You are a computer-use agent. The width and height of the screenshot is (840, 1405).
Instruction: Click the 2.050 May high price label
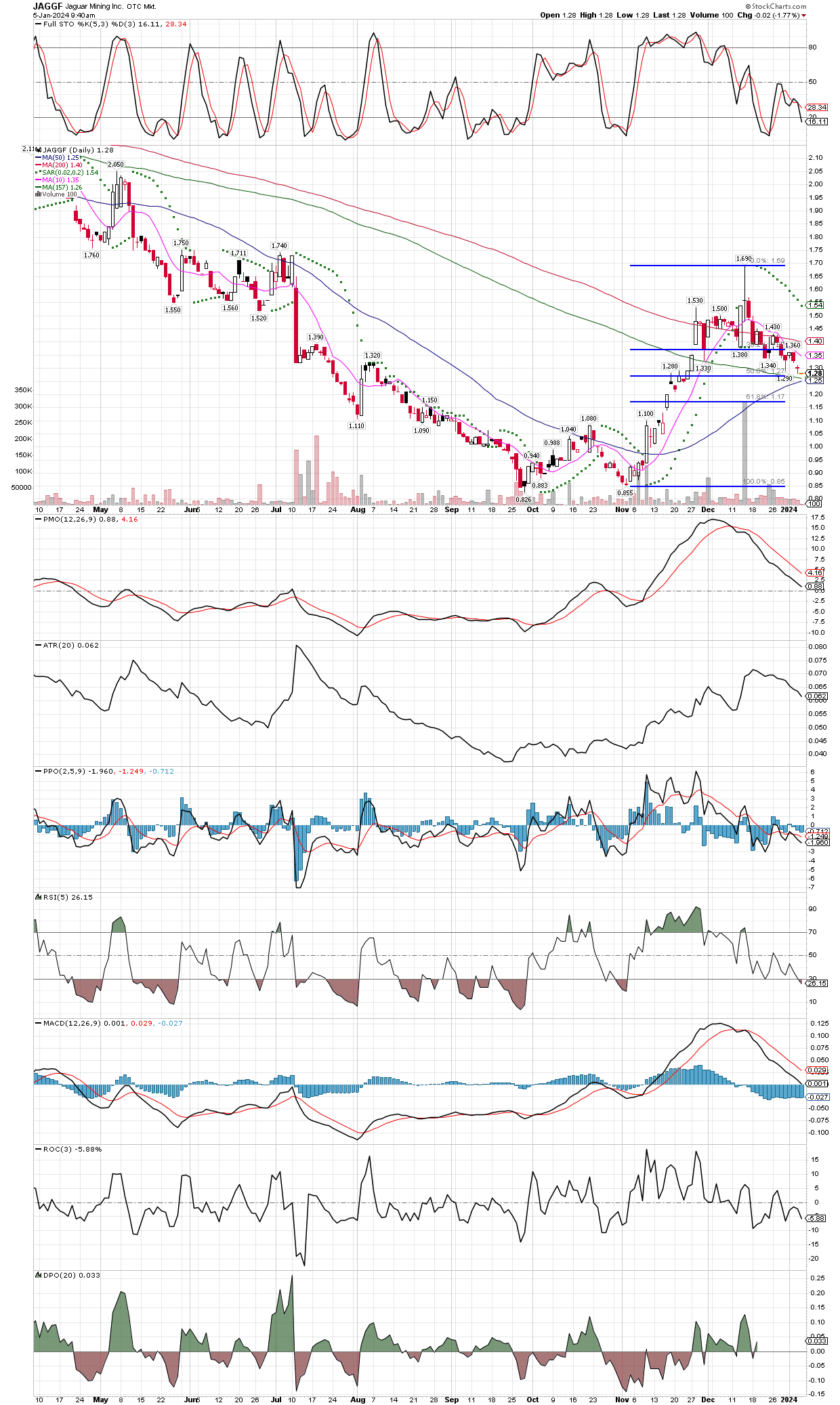(x=116, y=164)
